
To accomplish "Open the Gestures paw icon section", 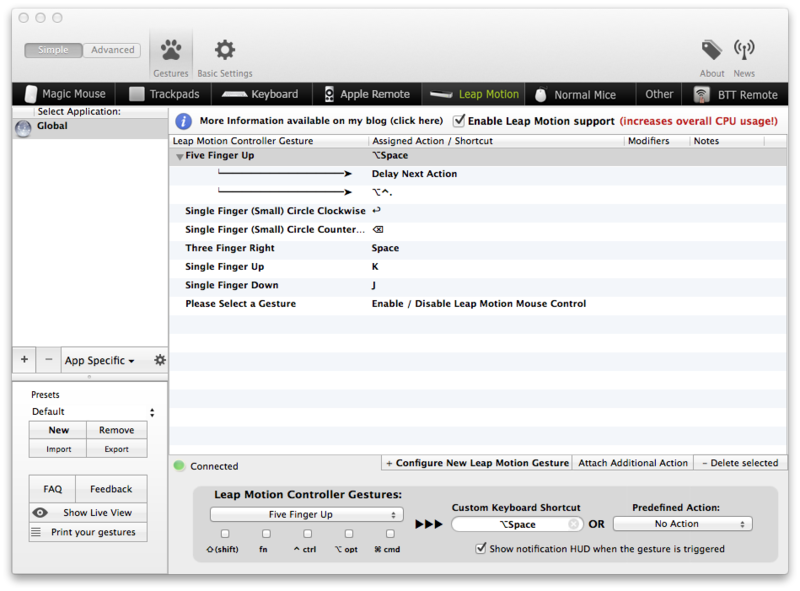I will pos(171,50).
